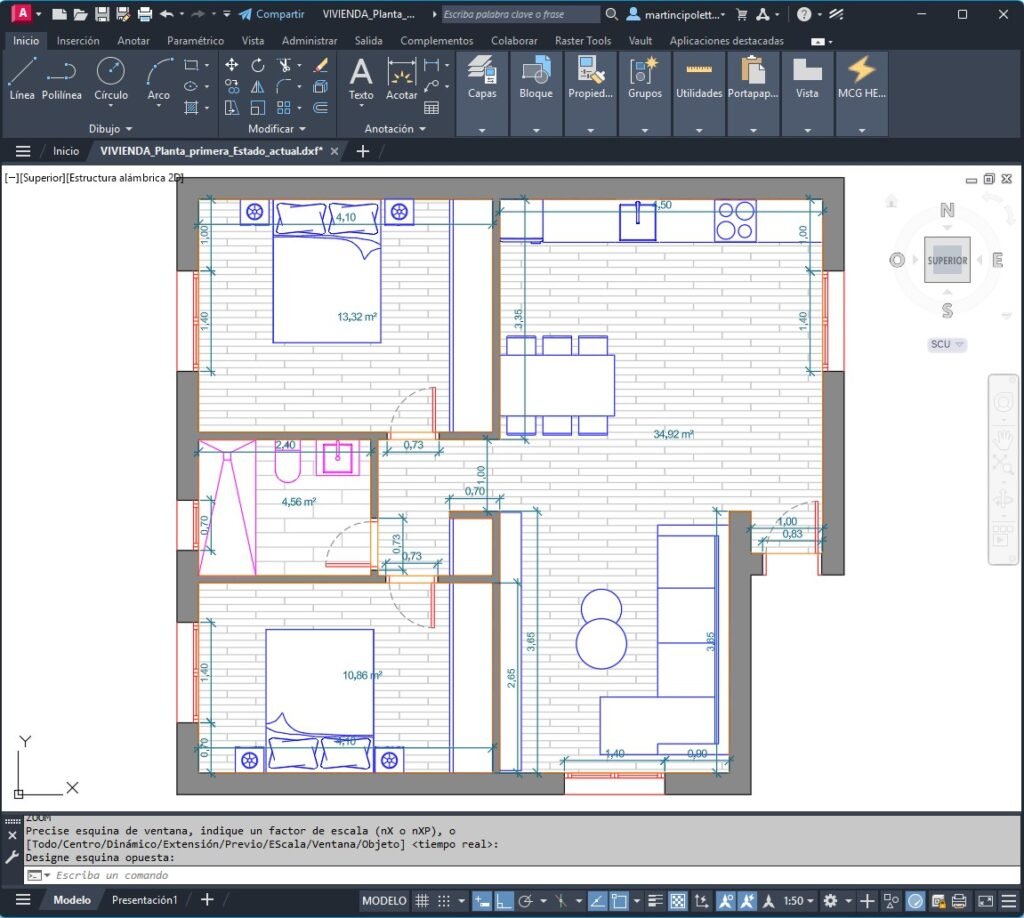Add a new drawing tab with plus
The height and width of the screenshot is (918, 1024).
[x=363, y=151]
